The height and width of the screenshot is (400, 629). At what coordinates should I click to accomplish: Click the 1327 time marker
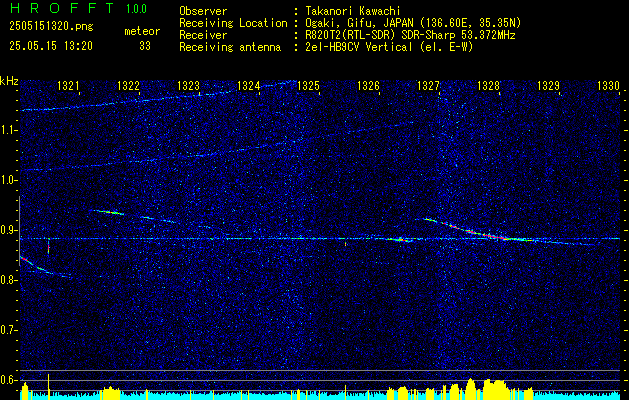click(428, 85)
